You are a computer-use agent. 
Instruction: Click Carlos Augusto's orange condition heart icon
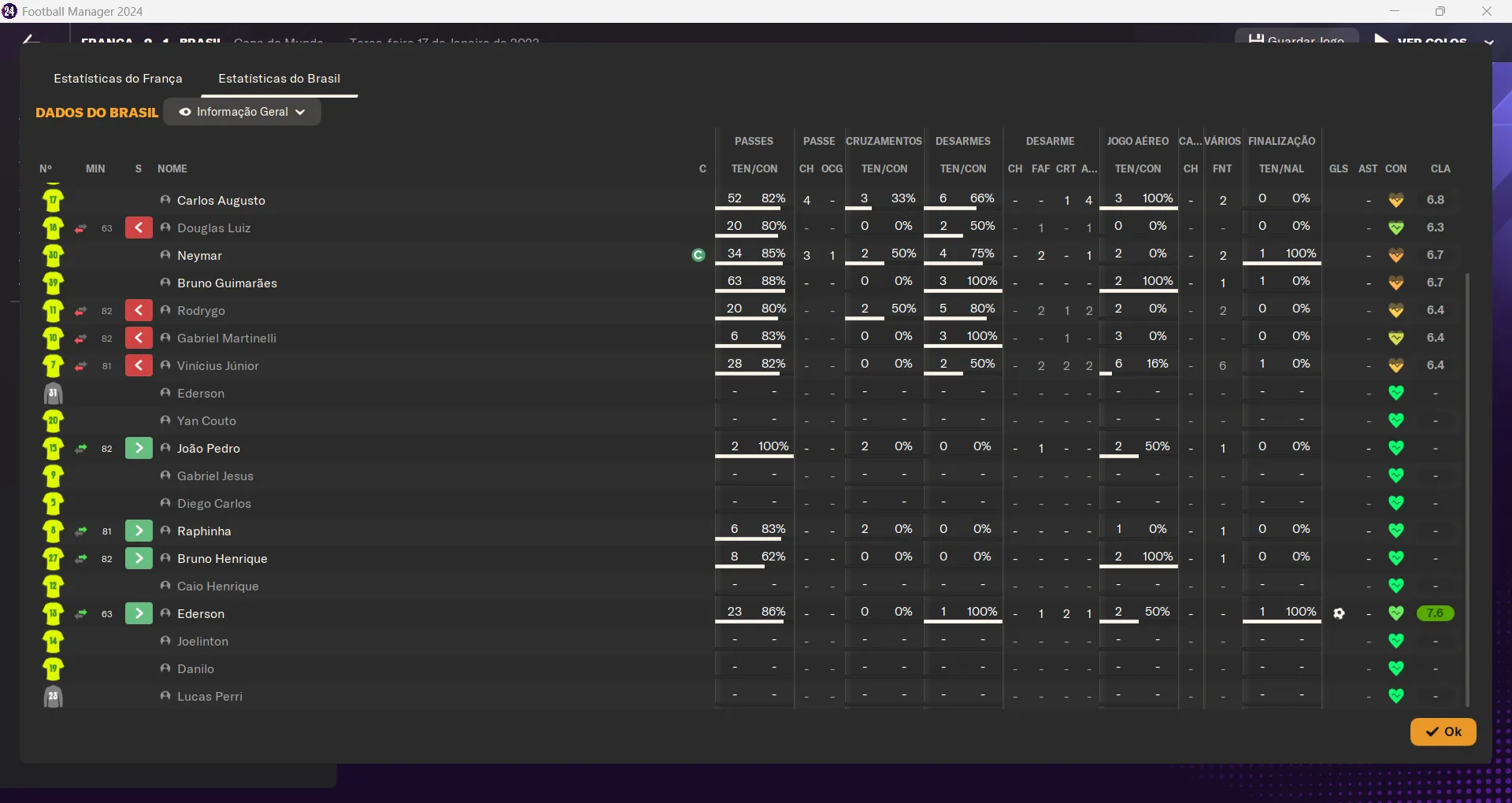[1396, 201]
